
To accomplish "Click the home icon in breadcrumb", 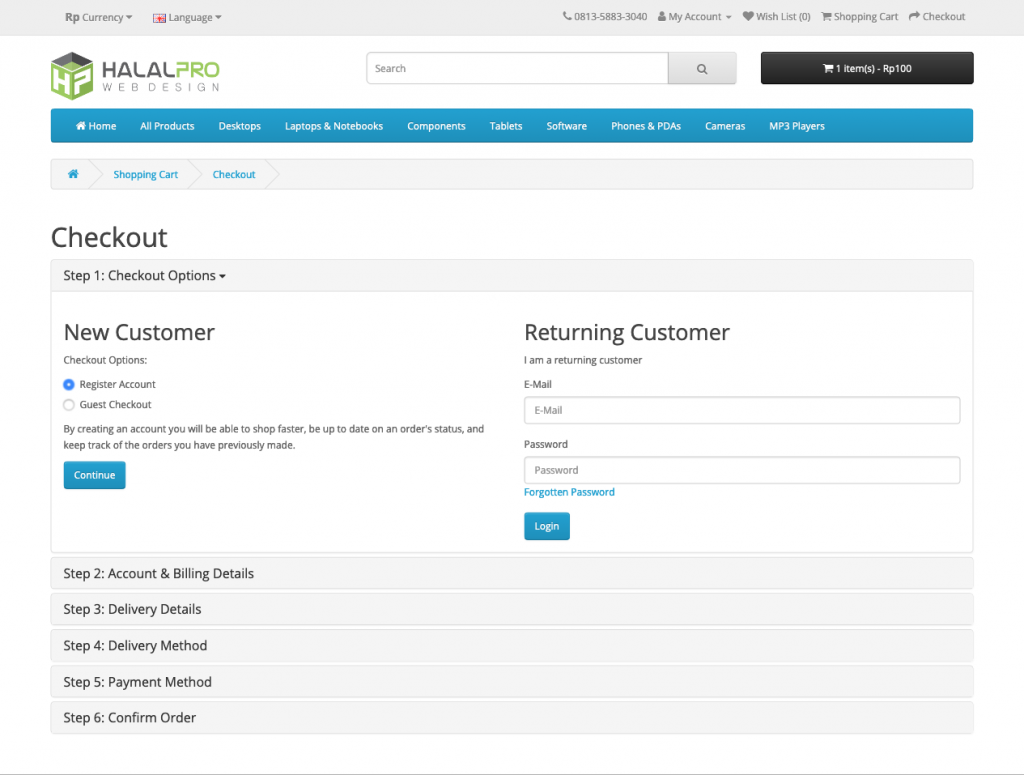I will pyautogui.click(x=73, y=174).
